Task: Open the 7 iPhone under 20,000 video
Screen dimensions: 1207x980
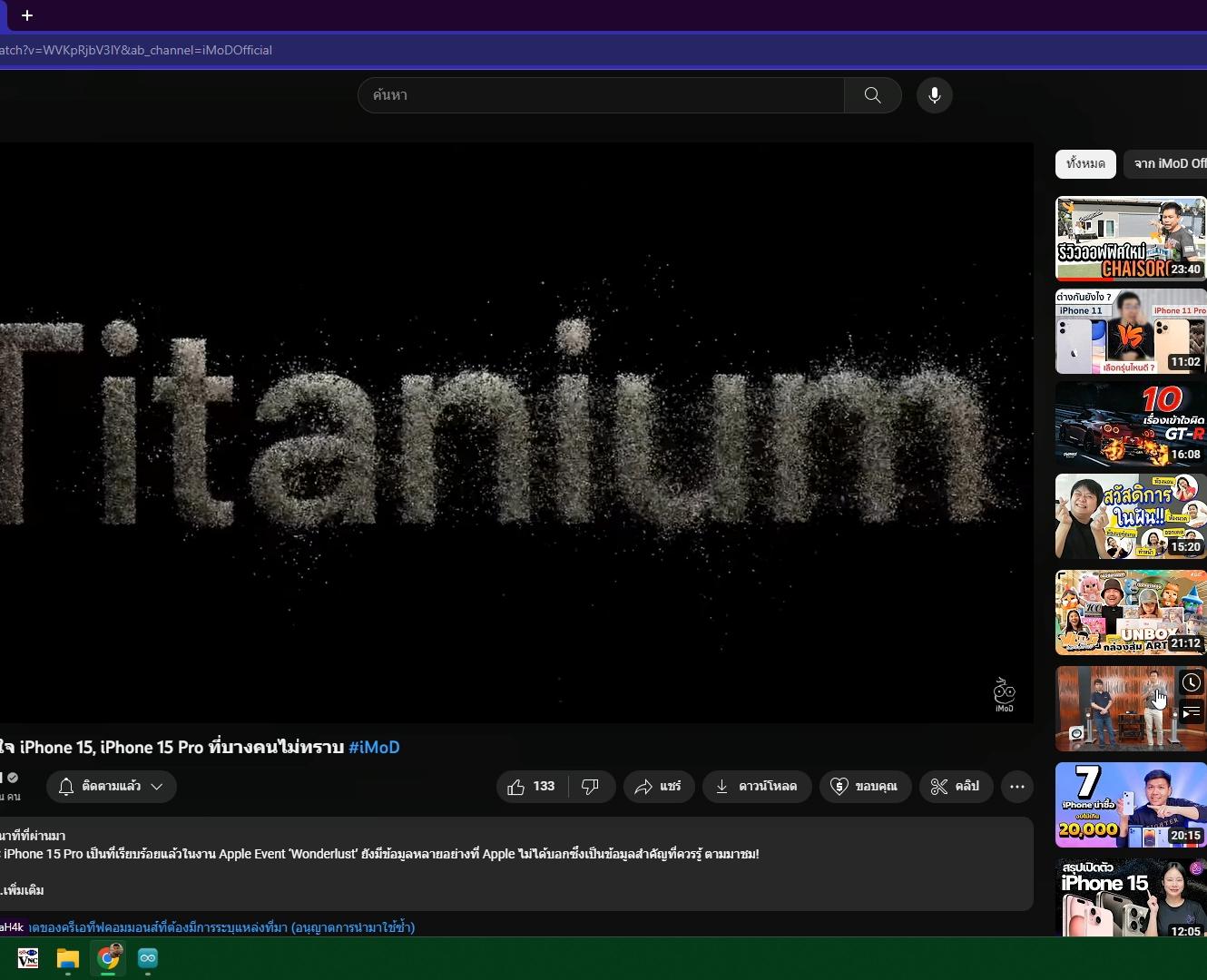Action: pyautogui.click(x=1131, y=805)
